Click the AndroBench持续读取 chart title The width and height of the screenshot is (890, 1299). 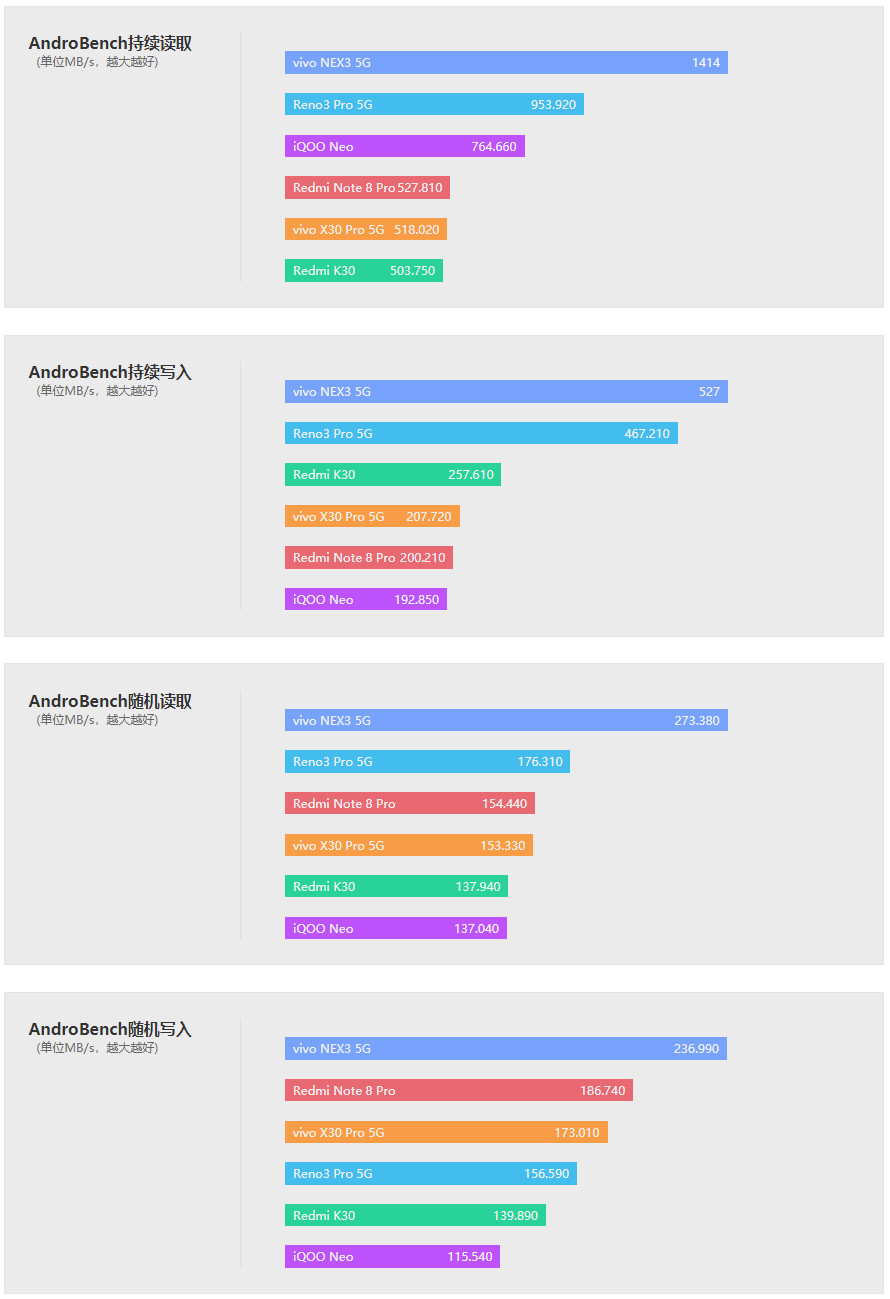110,43
